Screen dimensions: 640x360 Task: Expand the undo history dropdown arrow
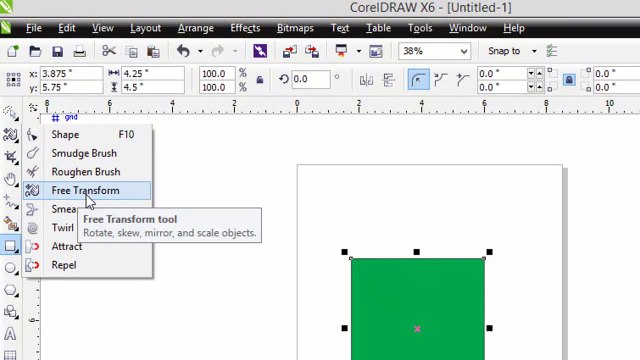point(200,51)
